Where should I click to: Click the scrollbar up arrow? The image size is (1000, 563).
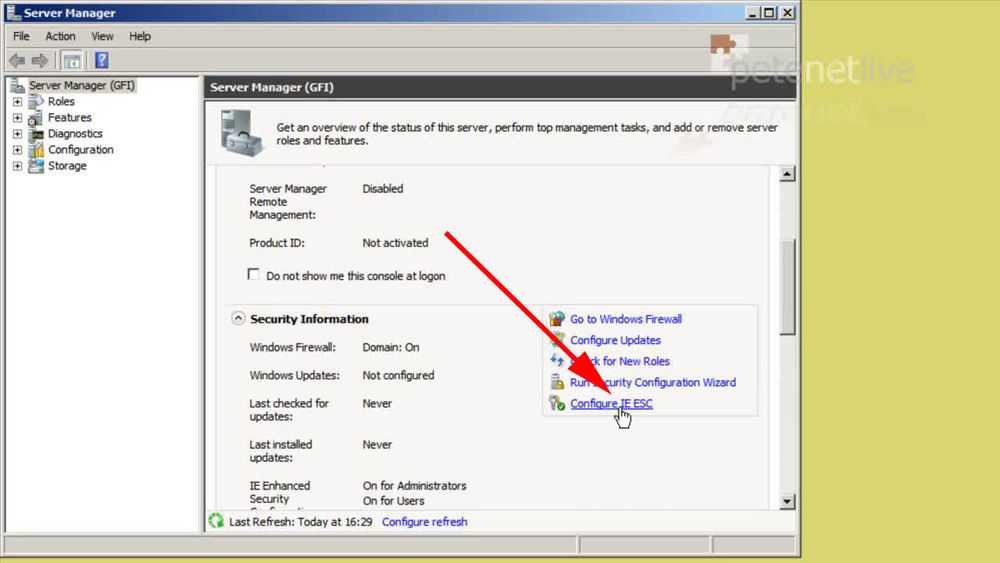[x=788, y=173]
